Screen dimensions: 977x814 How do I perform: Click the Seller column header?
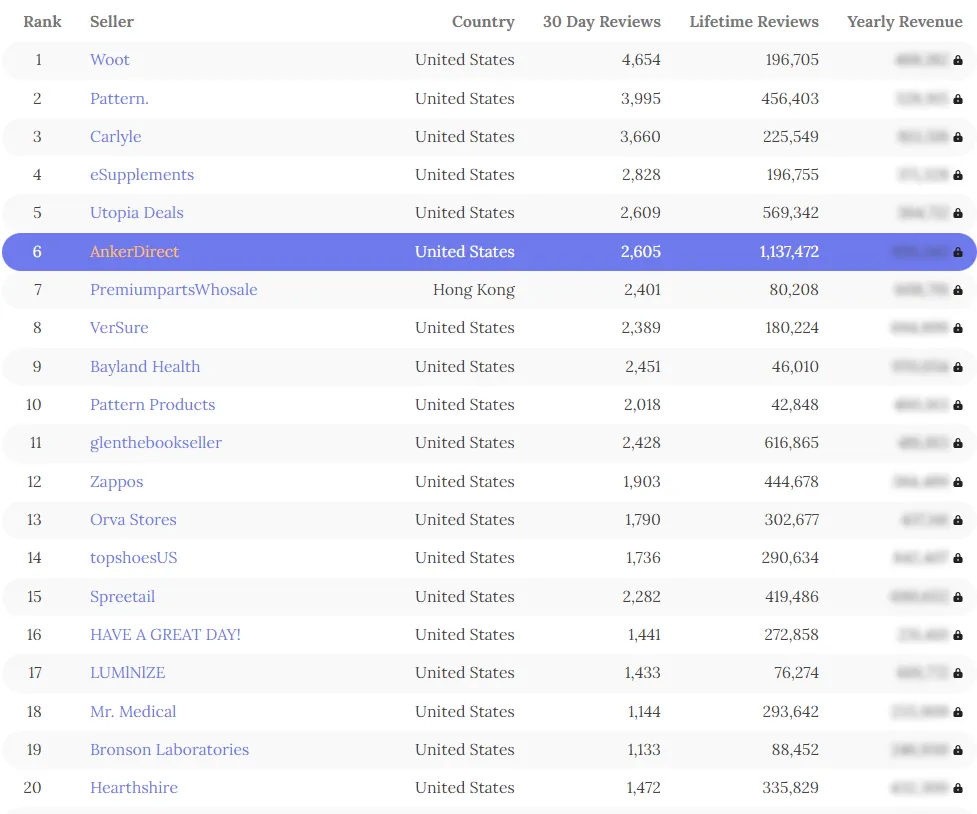(112, 22)
